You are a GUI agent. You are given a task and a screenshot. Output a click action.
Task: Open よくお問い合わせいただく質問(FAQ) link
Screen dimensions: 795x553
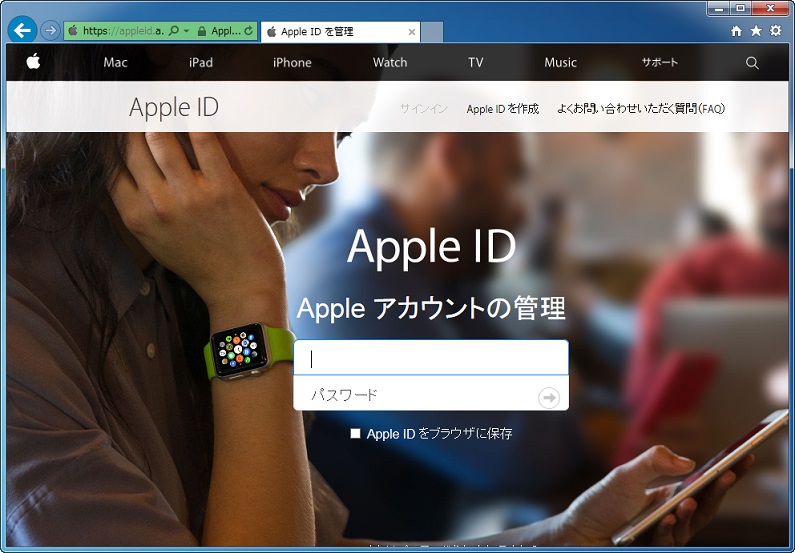[641, 108]
